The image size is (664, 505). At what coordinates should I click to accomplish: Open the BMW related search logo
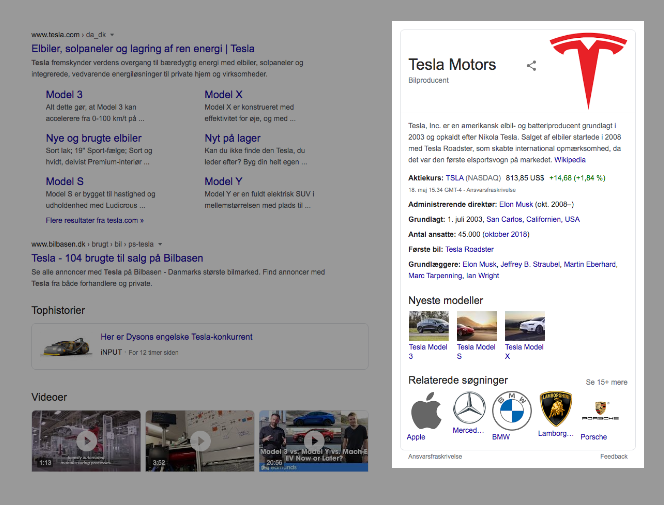512,411
